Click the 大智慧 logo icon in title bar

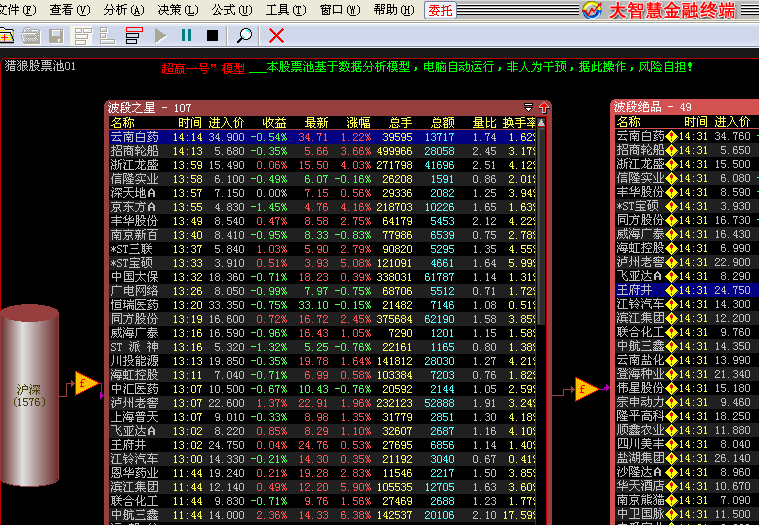pyautogui.click(x=592, y=10)
